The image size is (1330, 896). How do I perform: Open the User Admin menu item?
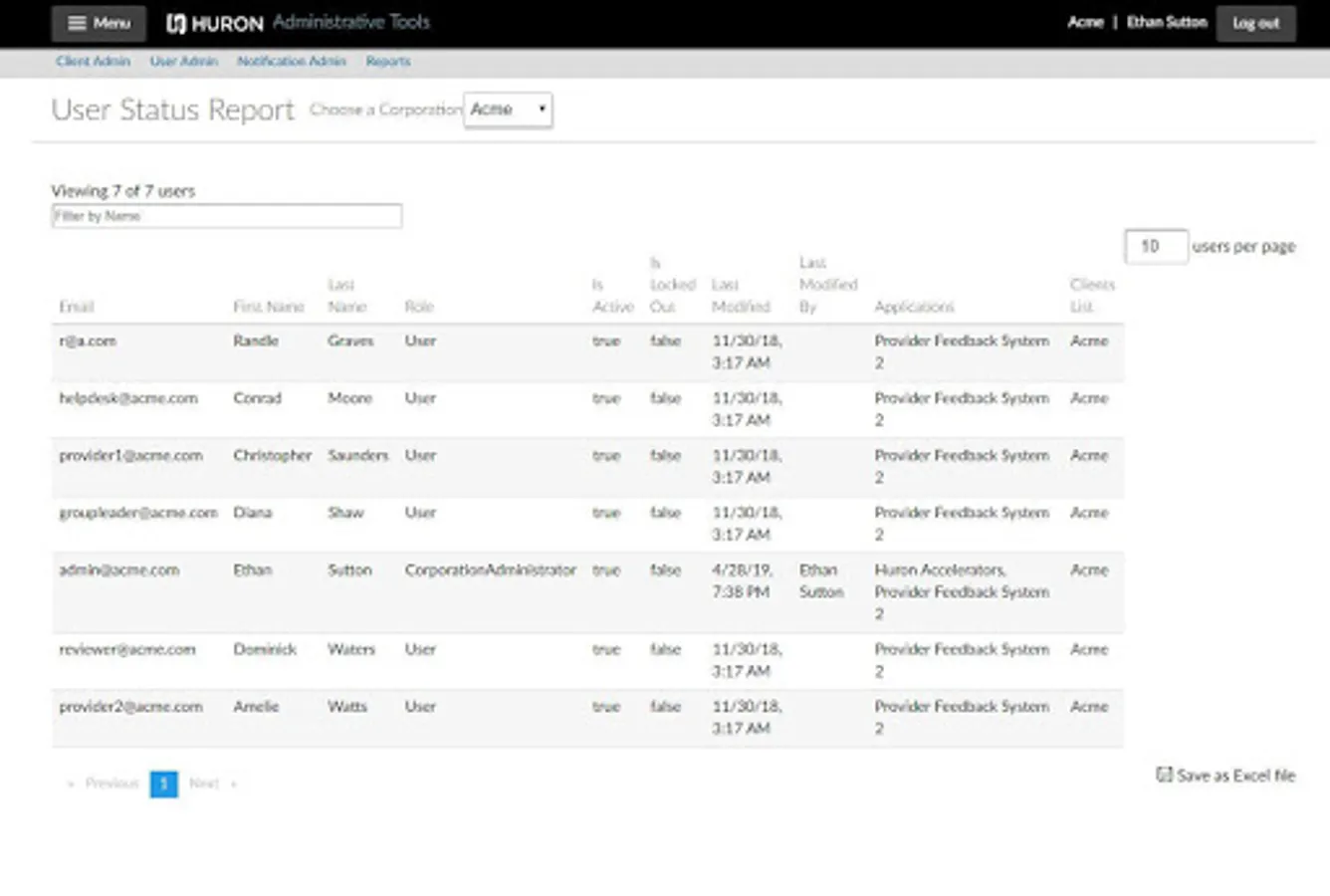click(183, 62)
